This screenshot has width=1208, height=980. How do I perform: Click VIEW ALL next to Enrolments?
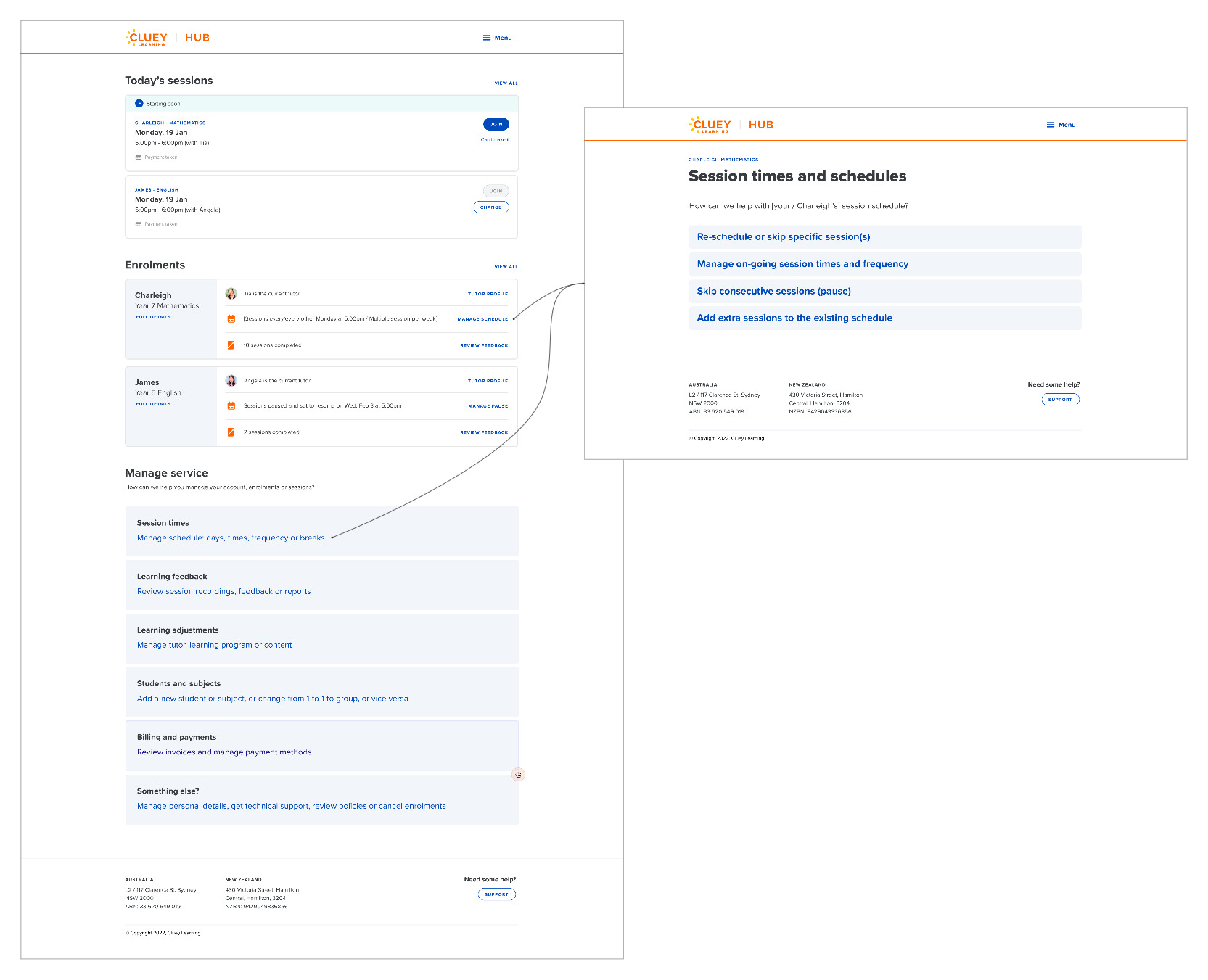(x=506, y=267)
